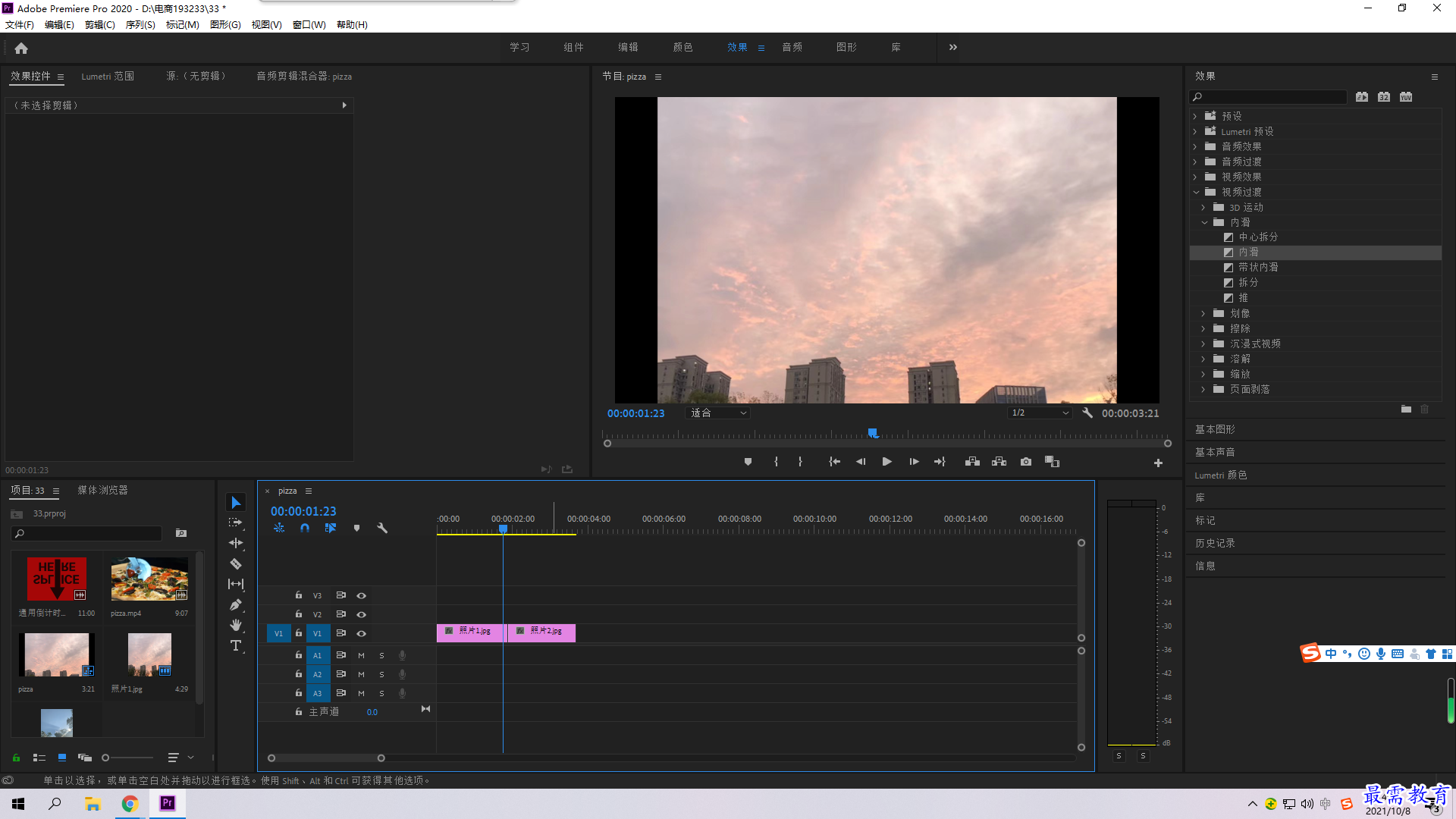Viewport: 1456px width, 819px height.
Task: Open timeline display settings wrench
Action: click(x=382, y=528)
